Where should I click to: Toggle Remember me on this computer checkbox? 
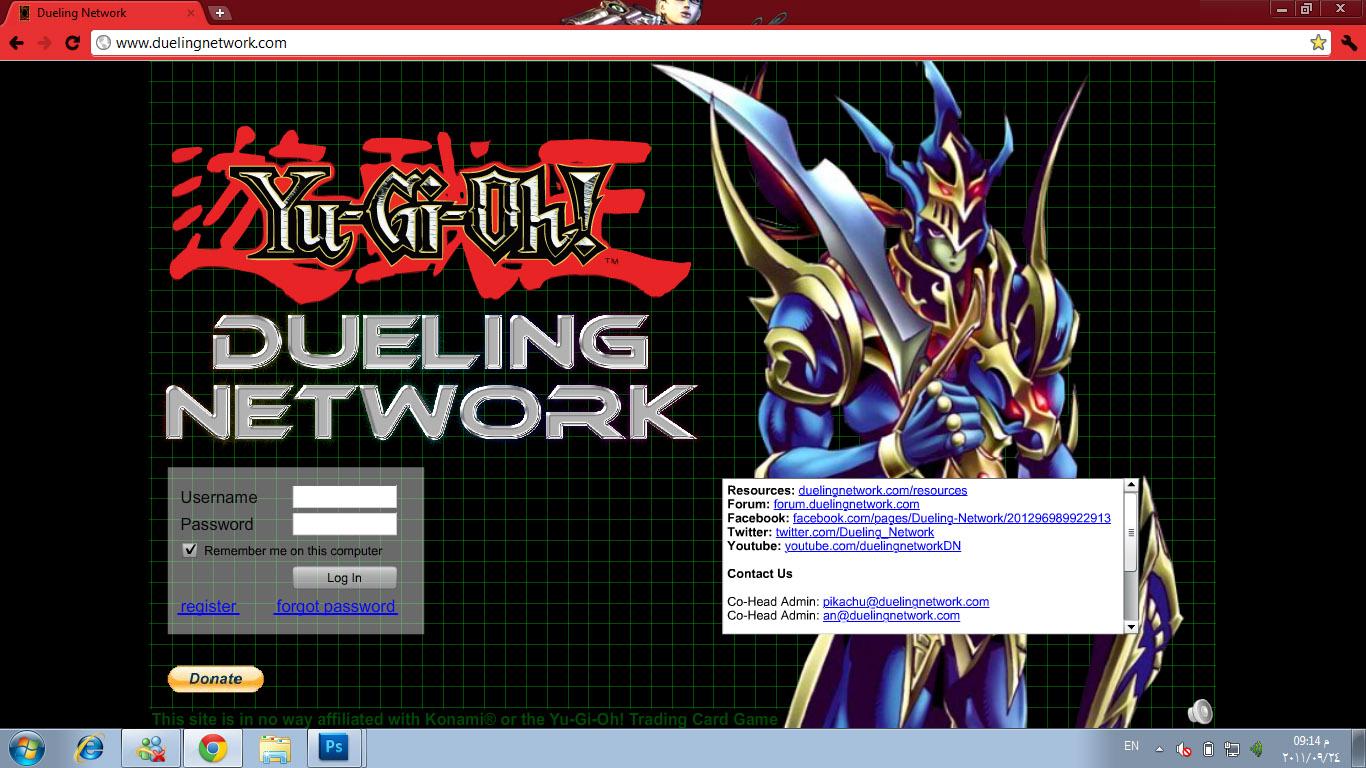pyautogui.click(x=190, y=550)
